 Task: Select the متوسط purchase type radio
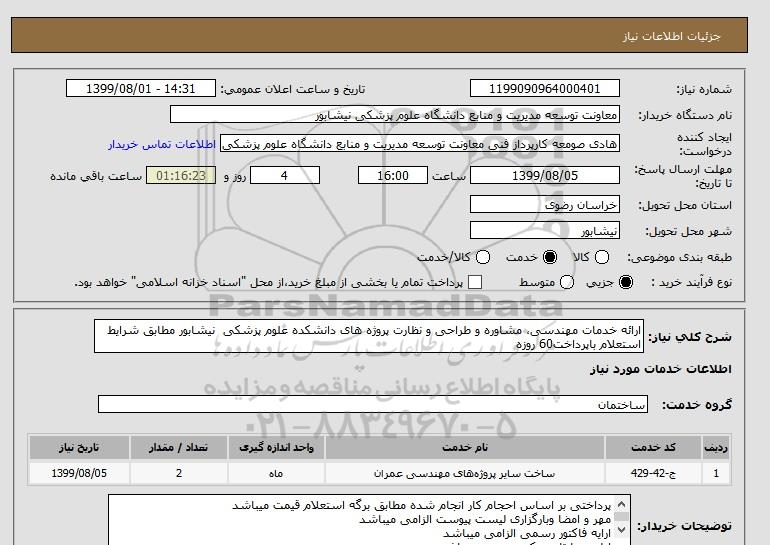[567, 282]
